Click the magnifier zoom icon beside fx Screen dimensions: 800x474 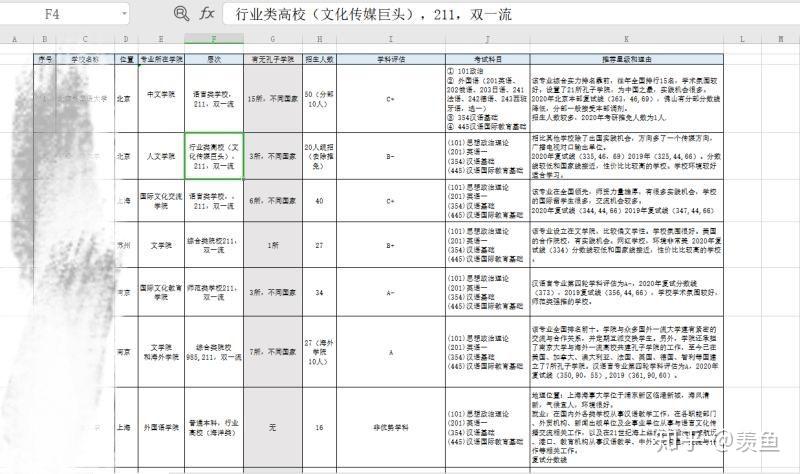(x=181, y=13)
